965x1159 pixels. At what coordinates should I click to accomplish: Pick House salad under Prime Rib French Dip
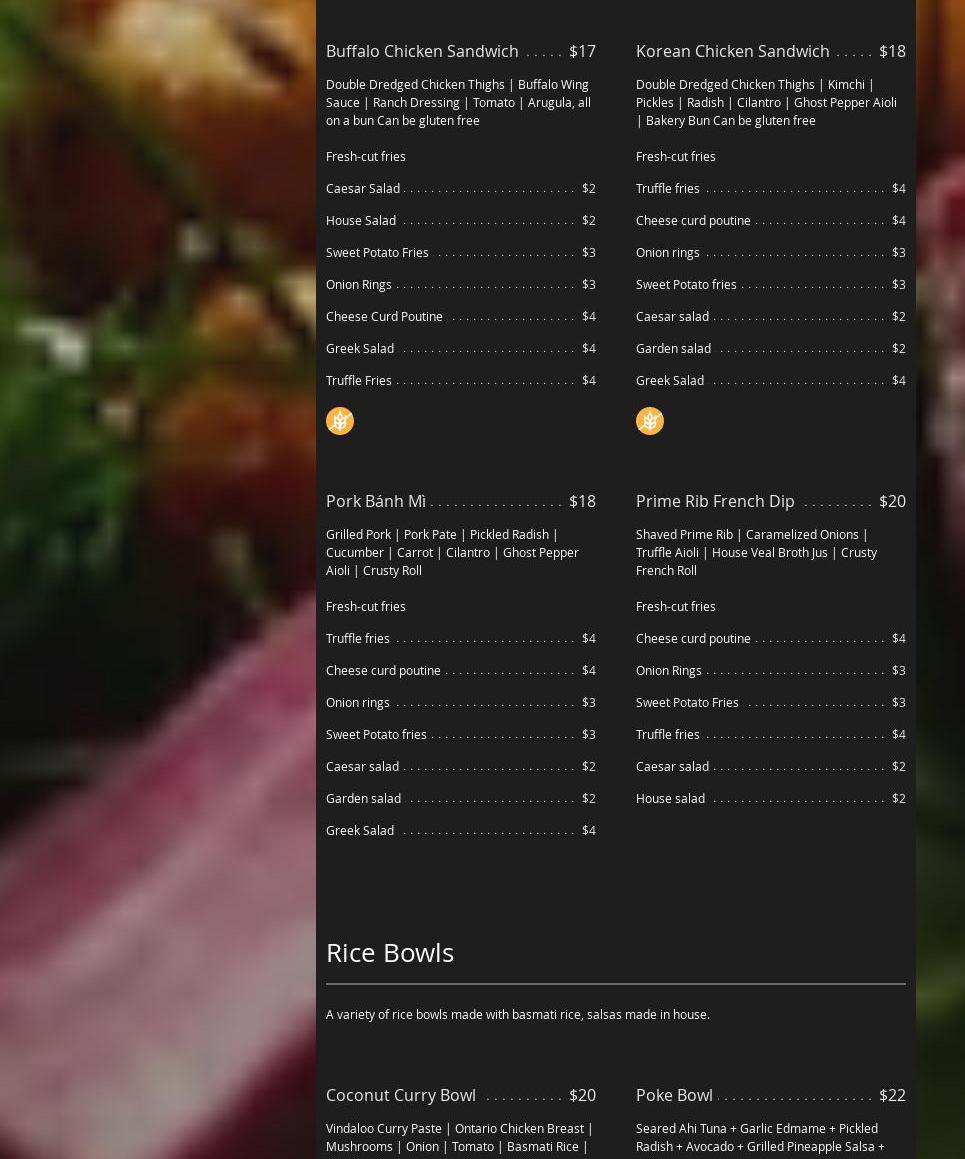click(x=670, y=798)
